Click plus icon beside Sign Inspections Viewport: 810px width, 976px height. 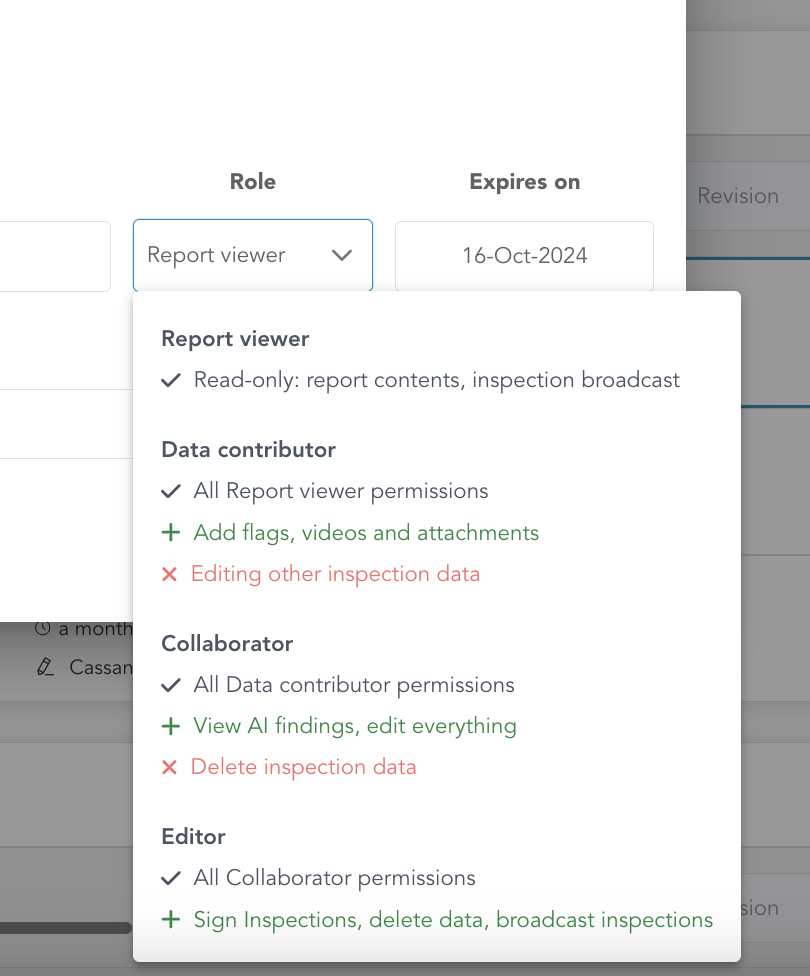coord(171,920)
